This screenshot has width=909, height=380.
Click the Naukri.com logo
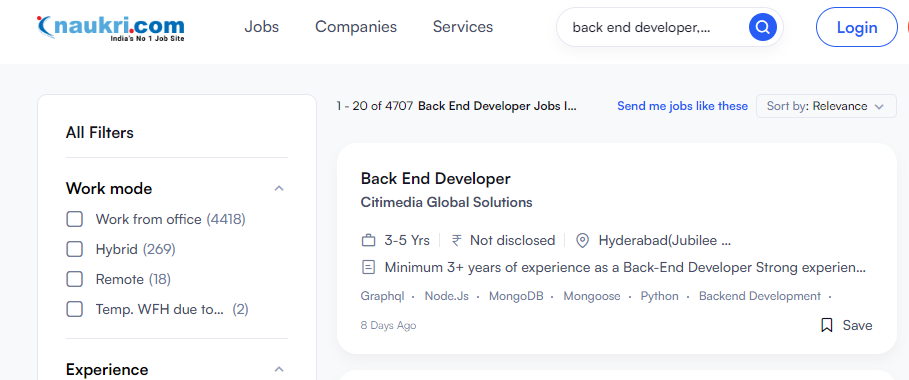(x=110, y=27)
